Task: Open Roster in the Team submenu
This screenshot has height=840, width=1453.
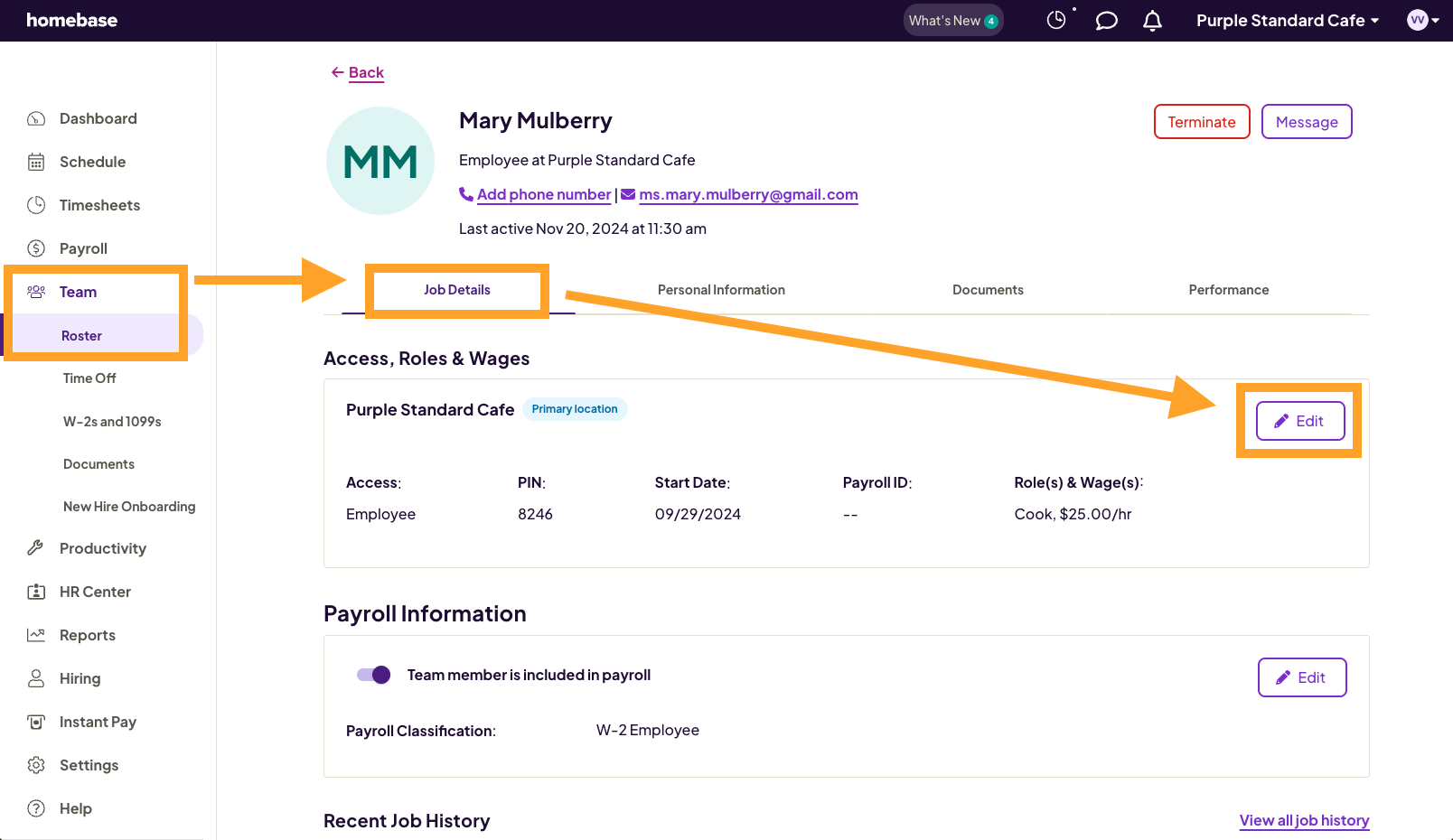Action: pos(81,335)
